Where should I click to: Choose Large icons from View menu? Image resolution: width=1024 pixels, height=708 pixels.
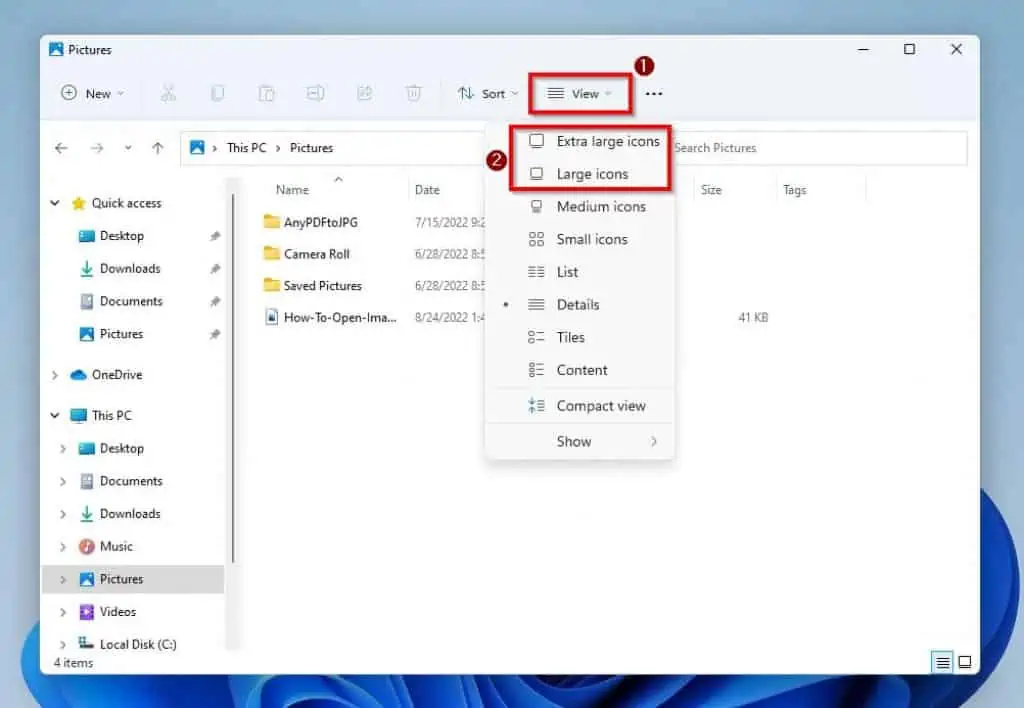(x=580, y=174)
